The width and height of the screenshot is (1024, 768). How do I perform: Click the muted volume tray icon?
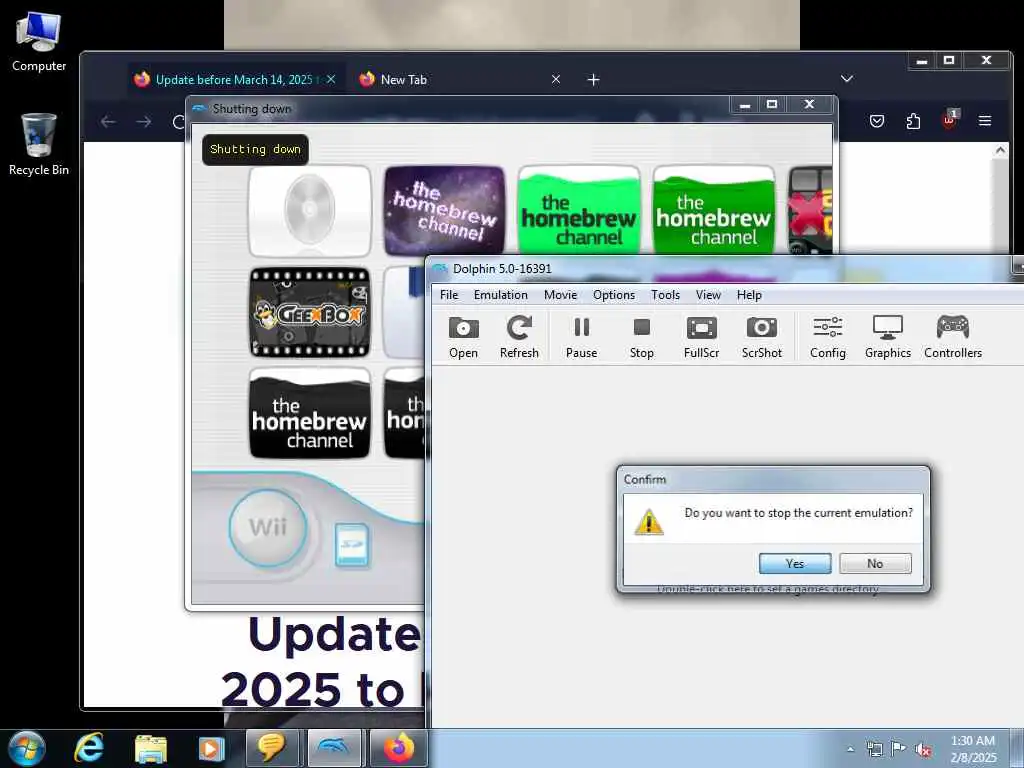[x=923, y=750]
